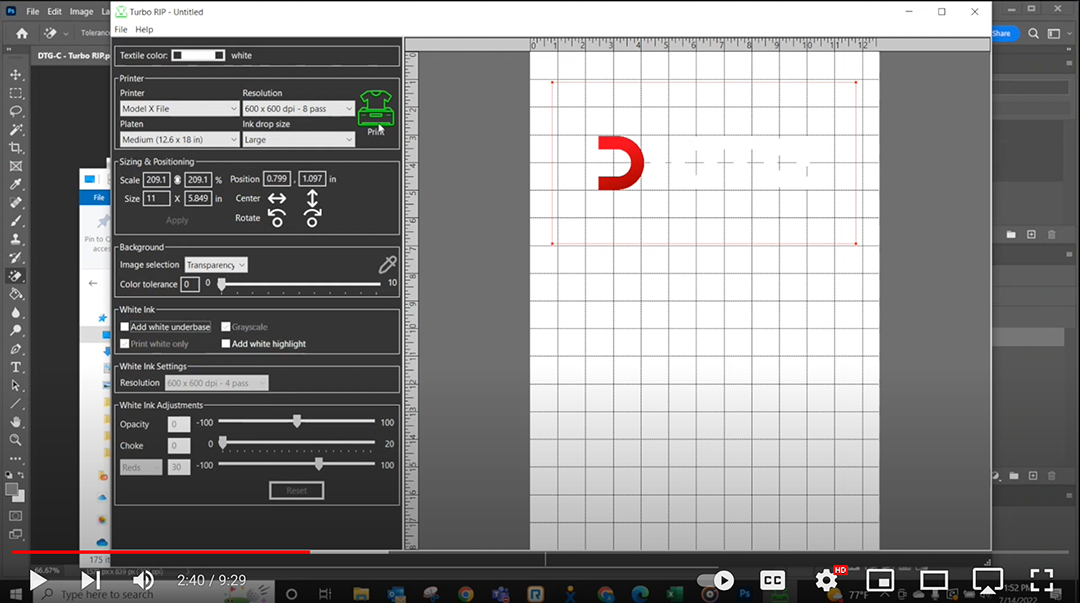The image size is (1080, 603).
Task: Expand the Resolution dropdown
Action: pos(298,109)
